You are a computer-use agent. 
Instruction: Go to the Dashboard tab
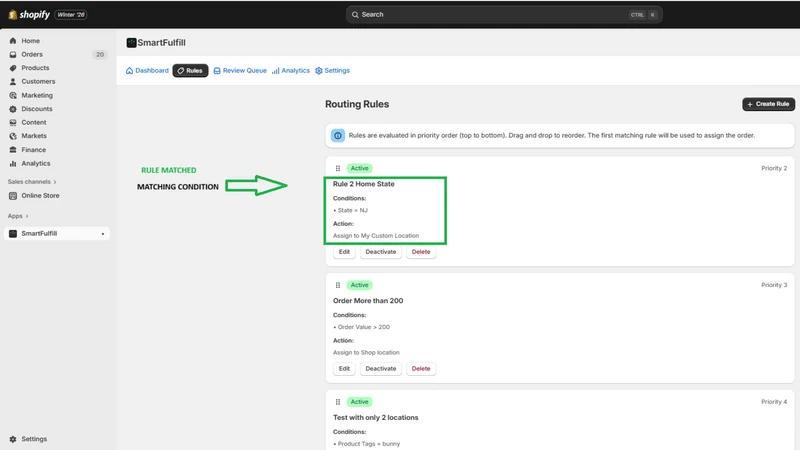pos(147,70)
